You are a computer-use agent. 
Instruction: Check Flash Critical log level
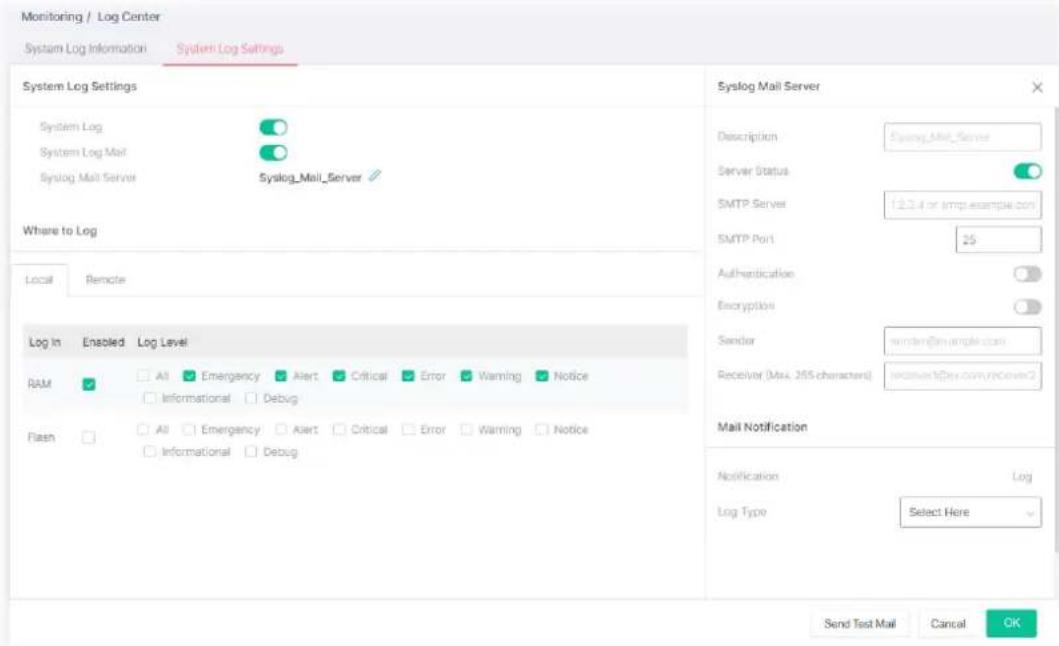(x=339, y=429)
